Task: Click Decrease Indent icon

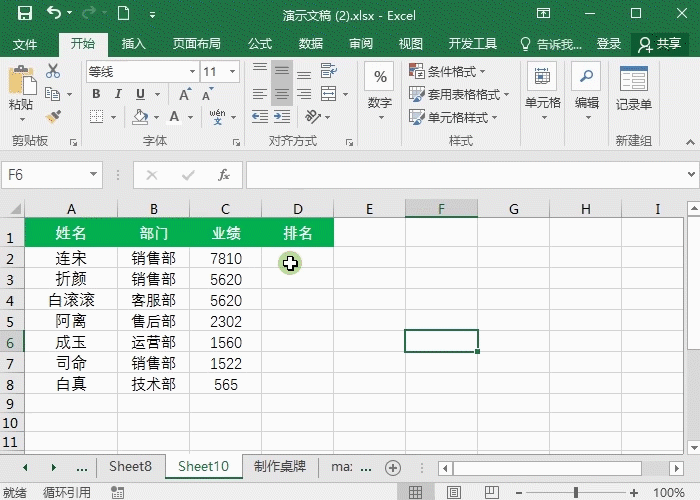Action: [x=260, y=117]
